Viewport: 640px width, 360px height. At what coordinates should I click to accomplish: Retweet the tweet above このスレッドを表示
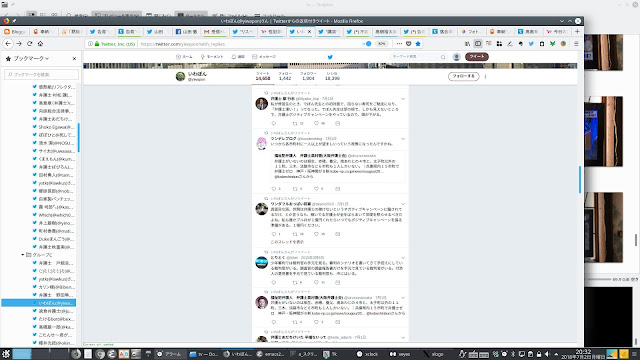coord(296,234)
